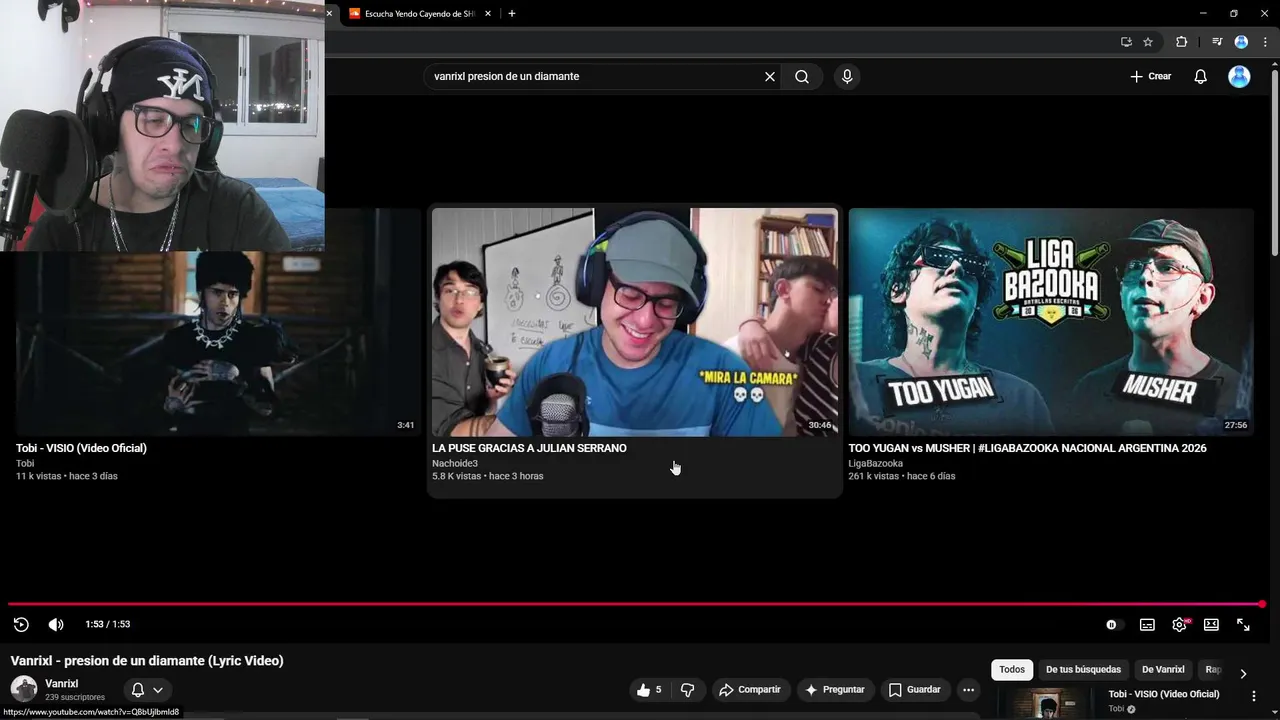This screenshot has width=1280, height=720.
Task: Click the '239 suscriptores' text
Action: tap(75, 697)
